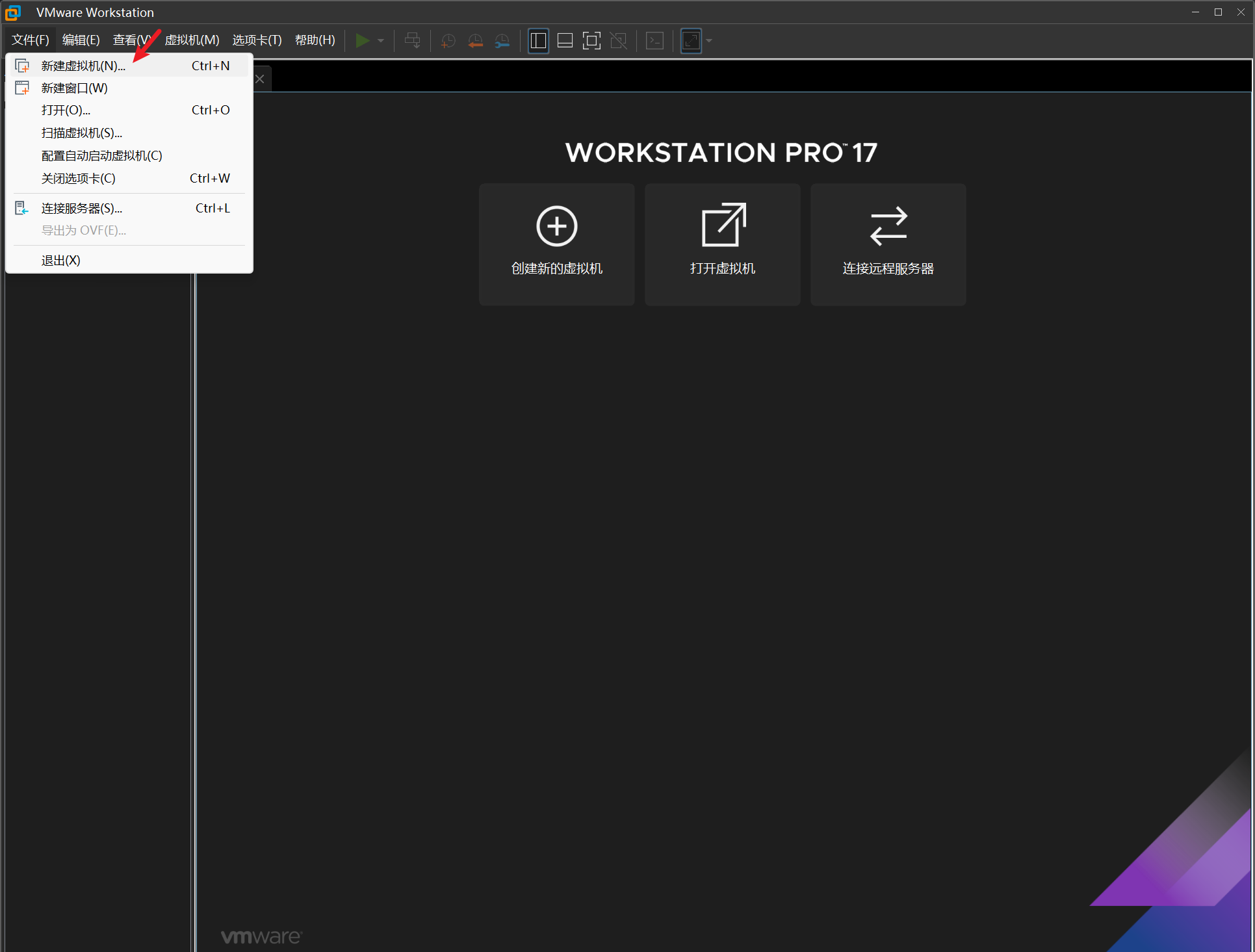The width and height of the screenshot is (1255, 952).
Task: Click the connect server menu icon
Action: [22, 208]
